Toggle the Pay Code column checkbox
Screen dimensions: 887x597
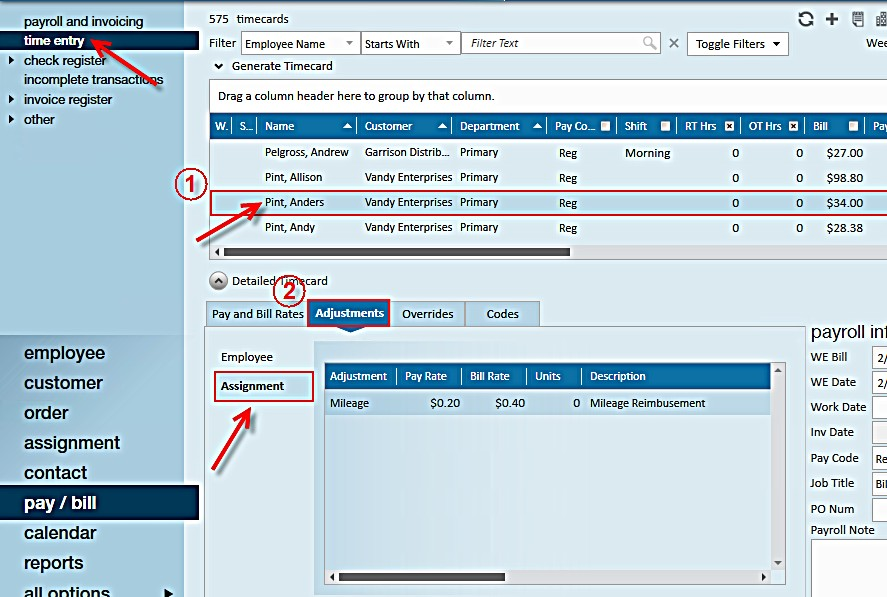click(605, 126)
